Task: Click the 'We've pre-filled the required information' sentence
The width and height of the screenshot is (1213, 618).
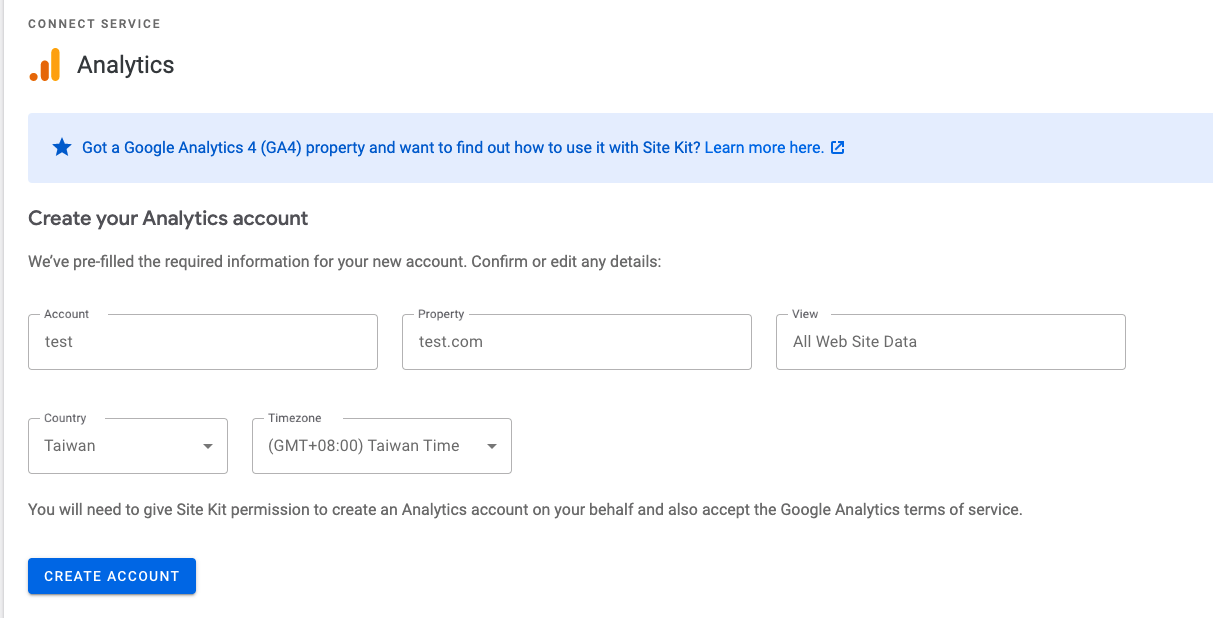Action: (x=345, y=262)
